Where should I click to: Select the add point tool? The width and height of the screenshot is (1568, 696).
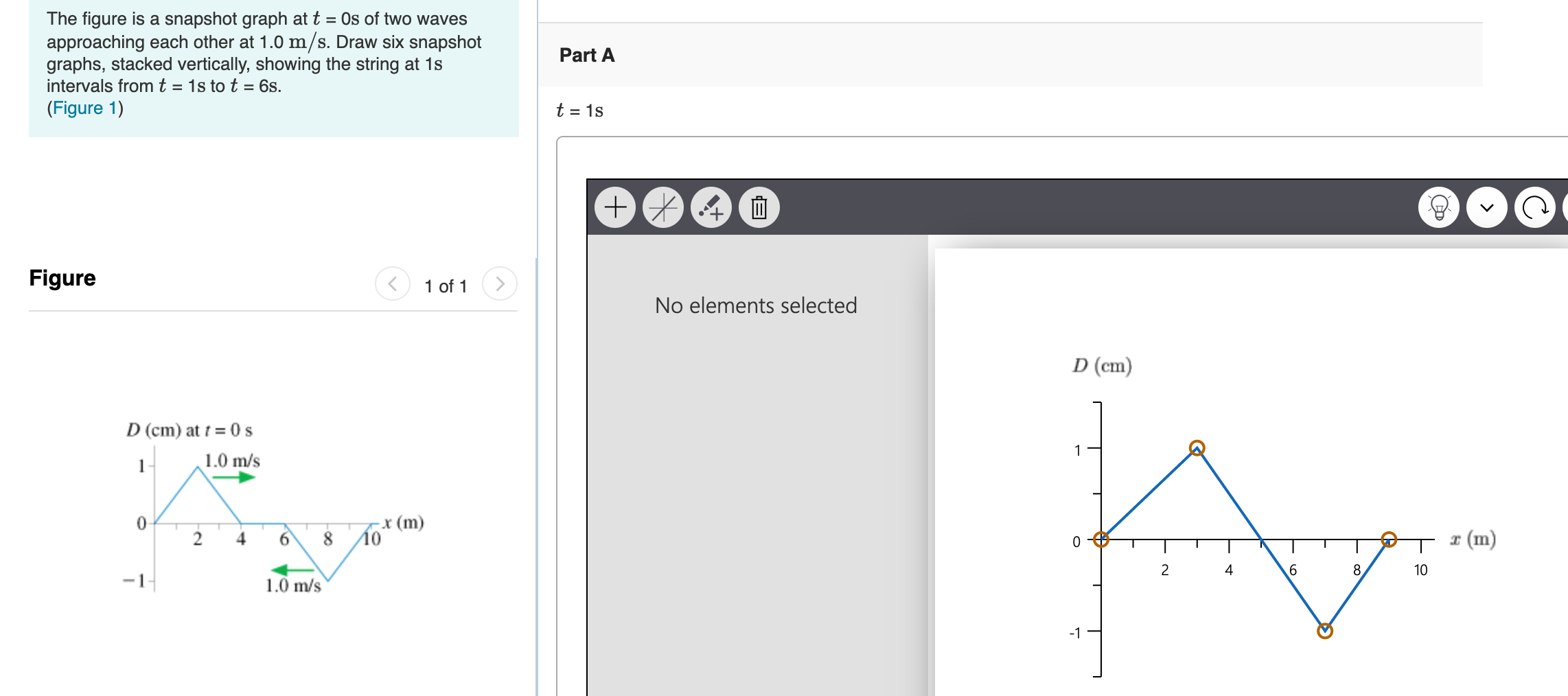point(614,206)
